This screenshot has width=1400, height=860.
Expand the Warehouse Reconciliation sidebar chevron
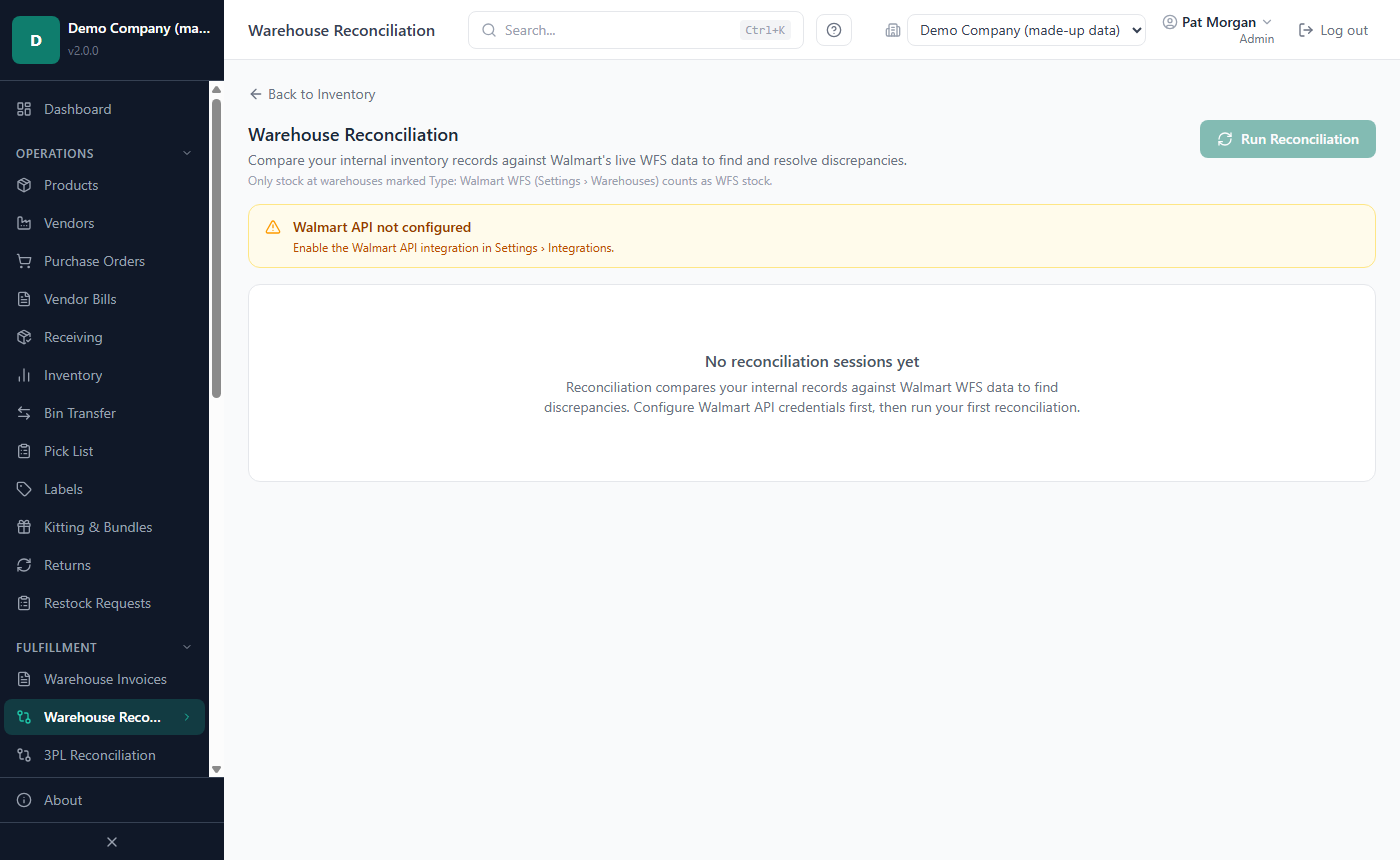click(187, 717)
